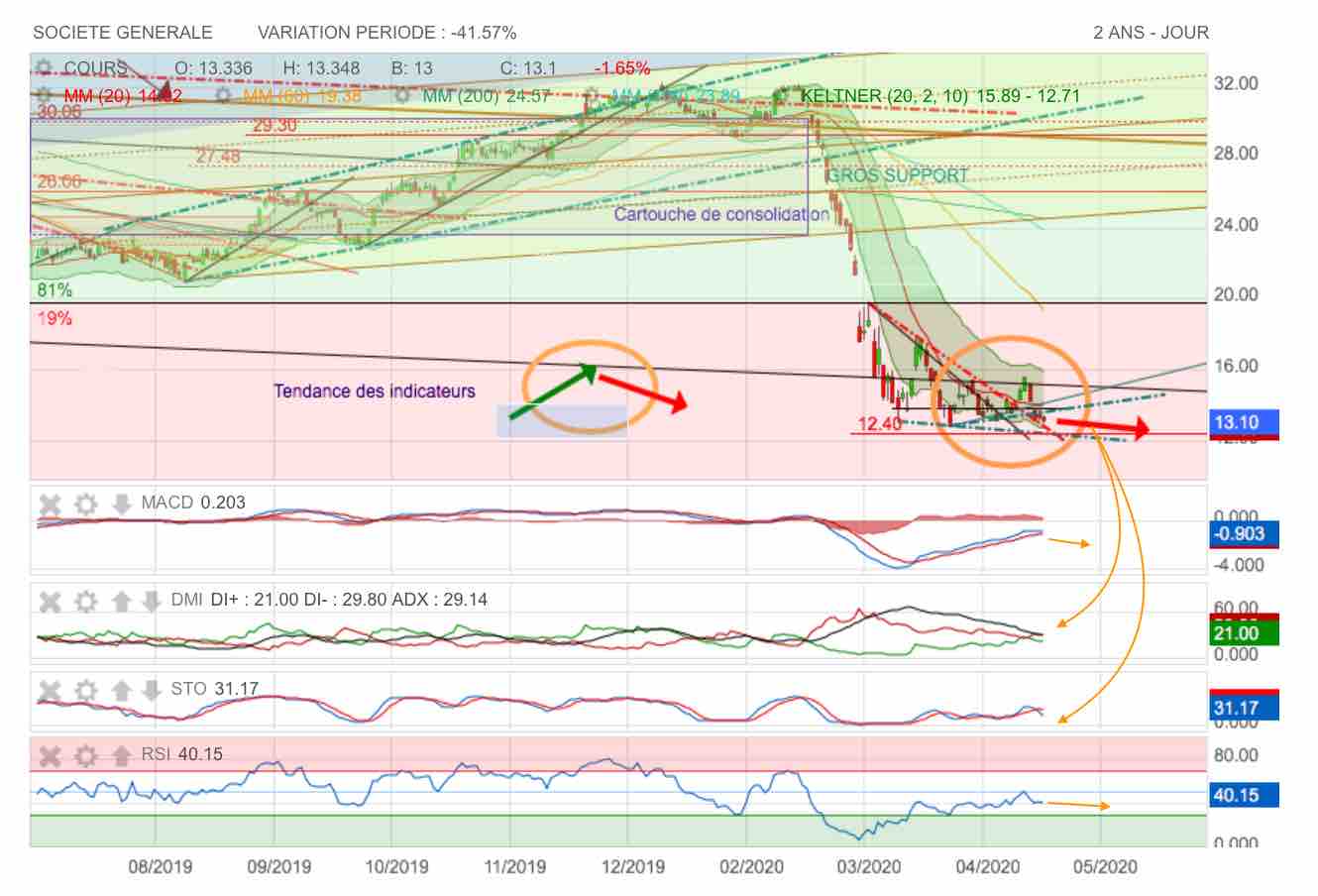Click the Tendance des indicateurs annotation
The width and height of the screenshot is (1318, 896).
(x=375, y=392)
